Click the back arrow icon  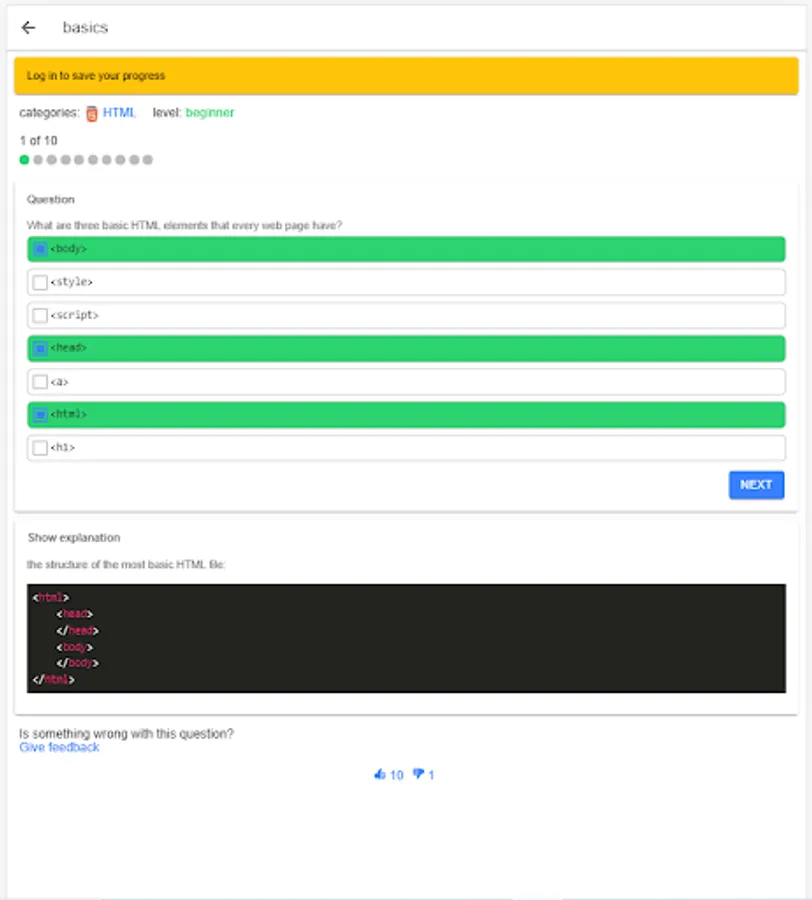point(28,28)
